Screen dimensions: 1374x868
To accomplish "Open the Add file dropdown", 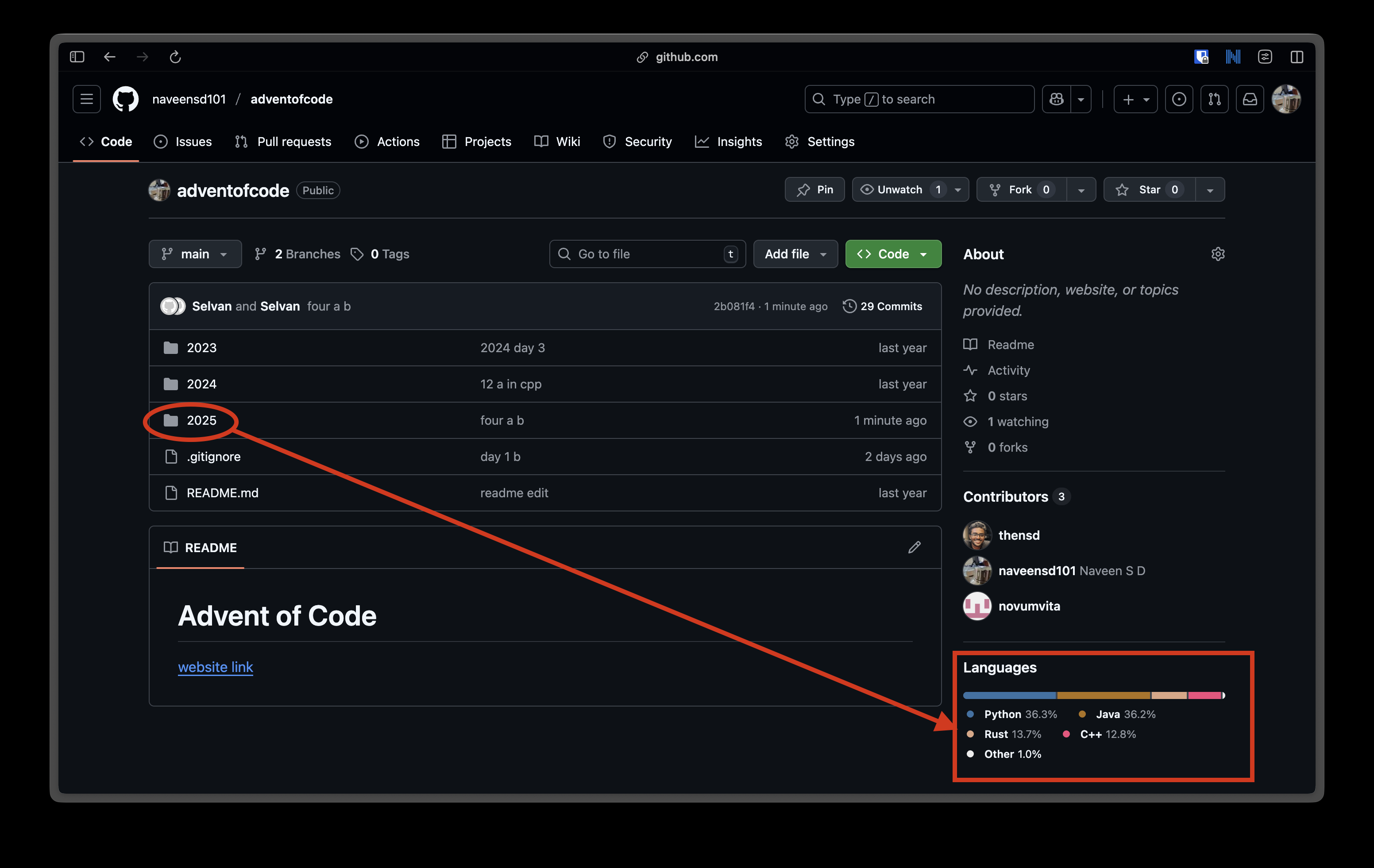I will tap(795, 254).
